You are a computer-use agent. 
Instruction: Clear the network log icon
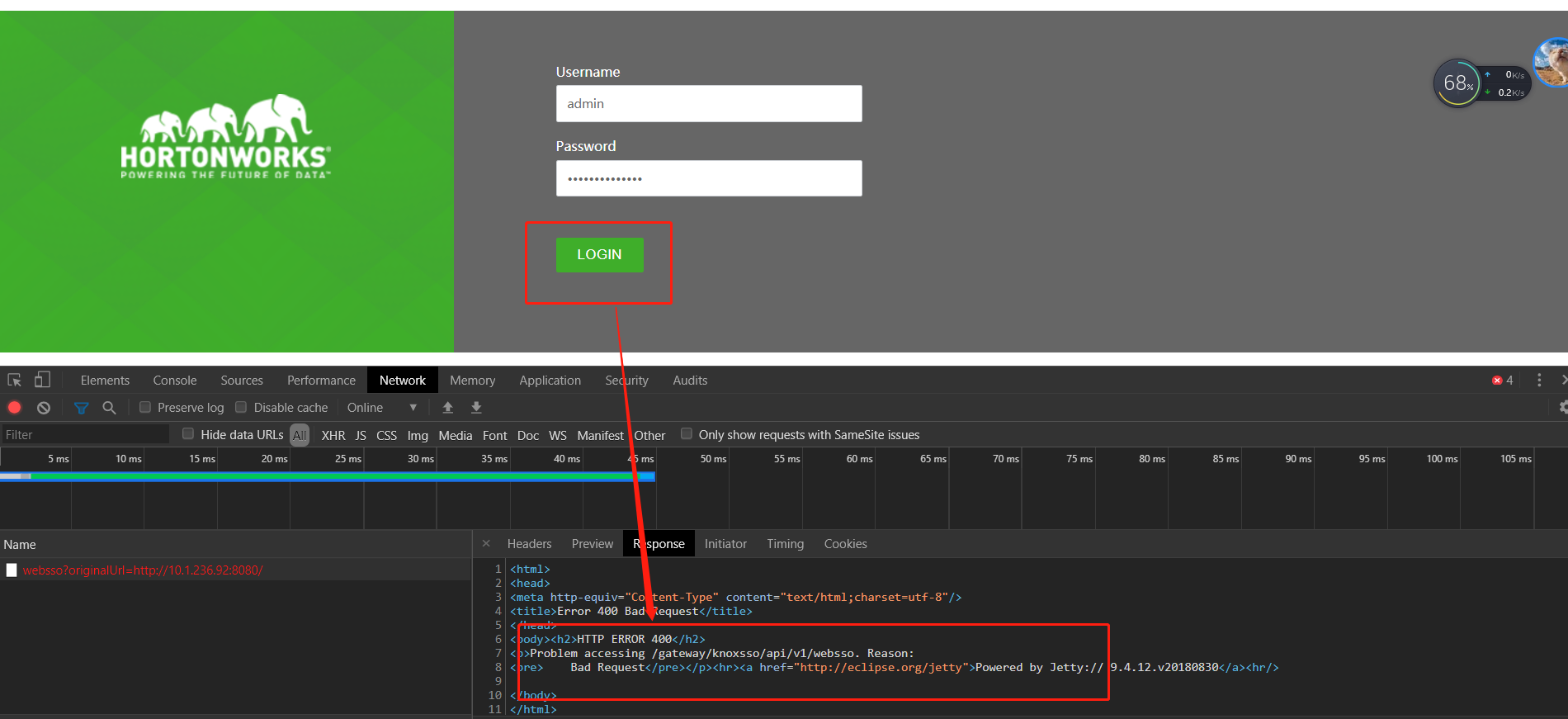click(x=44, y=407)
